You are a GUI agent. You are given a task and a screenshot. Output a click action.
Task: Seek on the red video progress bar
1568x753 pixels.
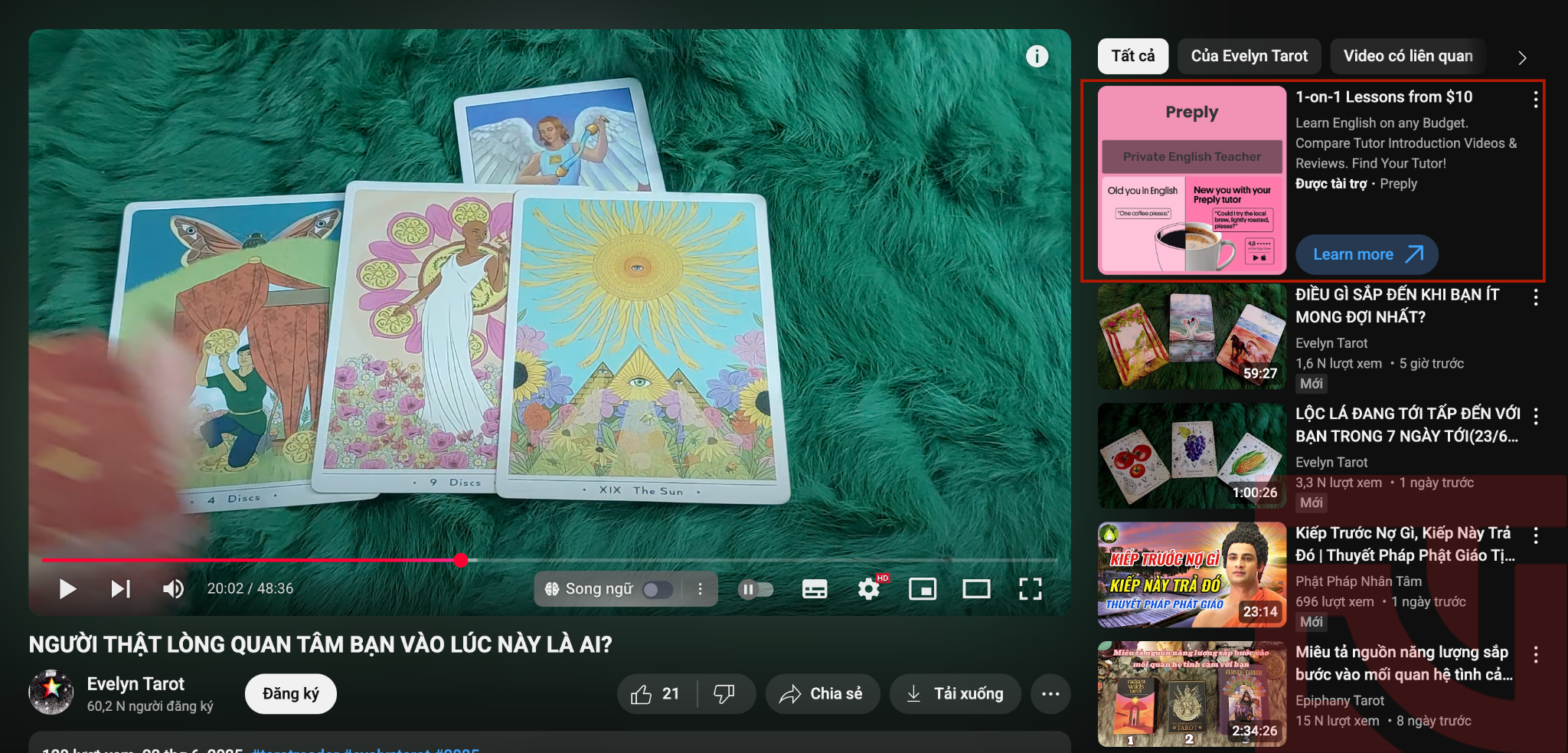251,560
